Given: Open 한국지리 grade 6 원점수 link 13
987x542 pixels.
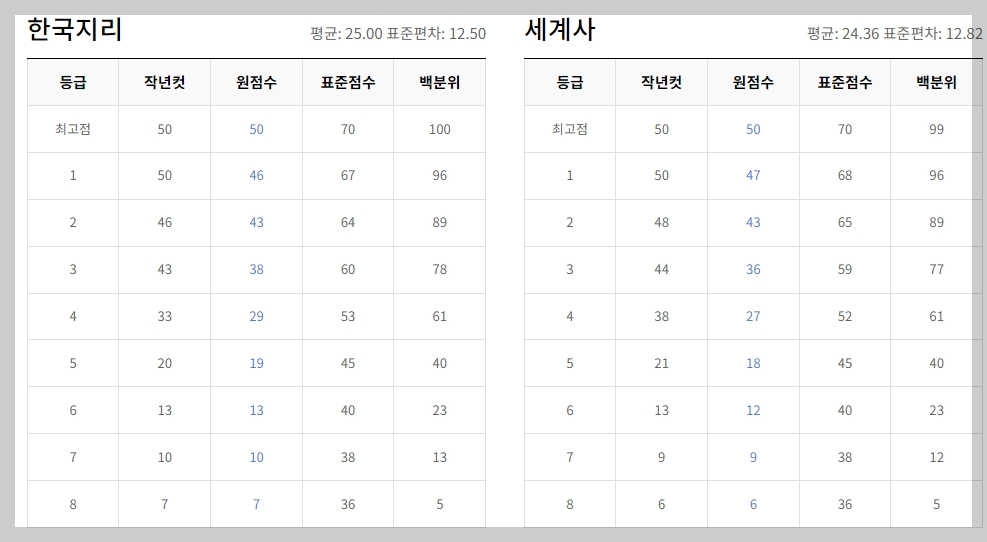Looking at the screenshot, I should [x=256, y=410].
